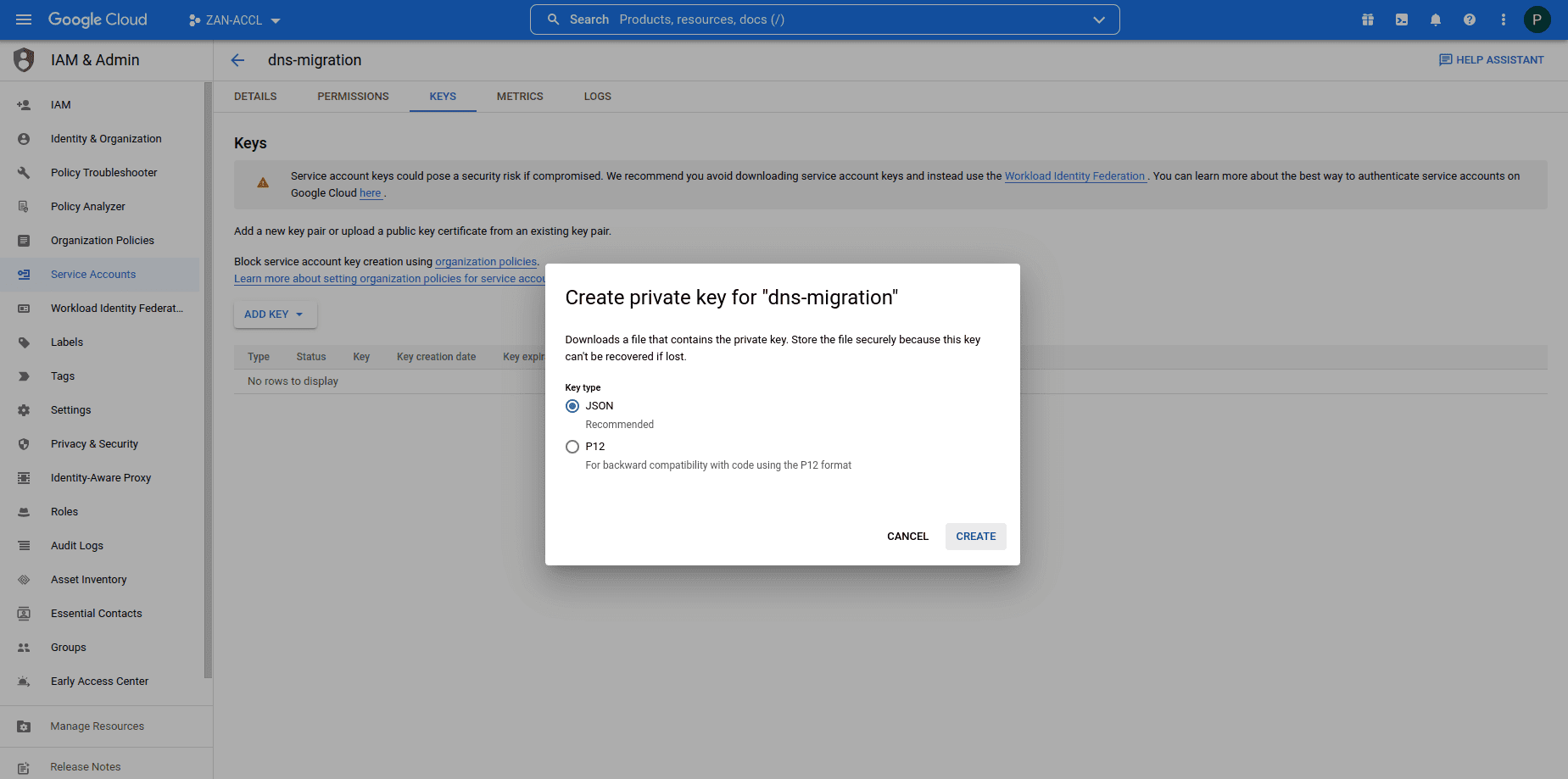Open the Workload Identity Federation link
1568x779 pixels.
point(1074,176)
